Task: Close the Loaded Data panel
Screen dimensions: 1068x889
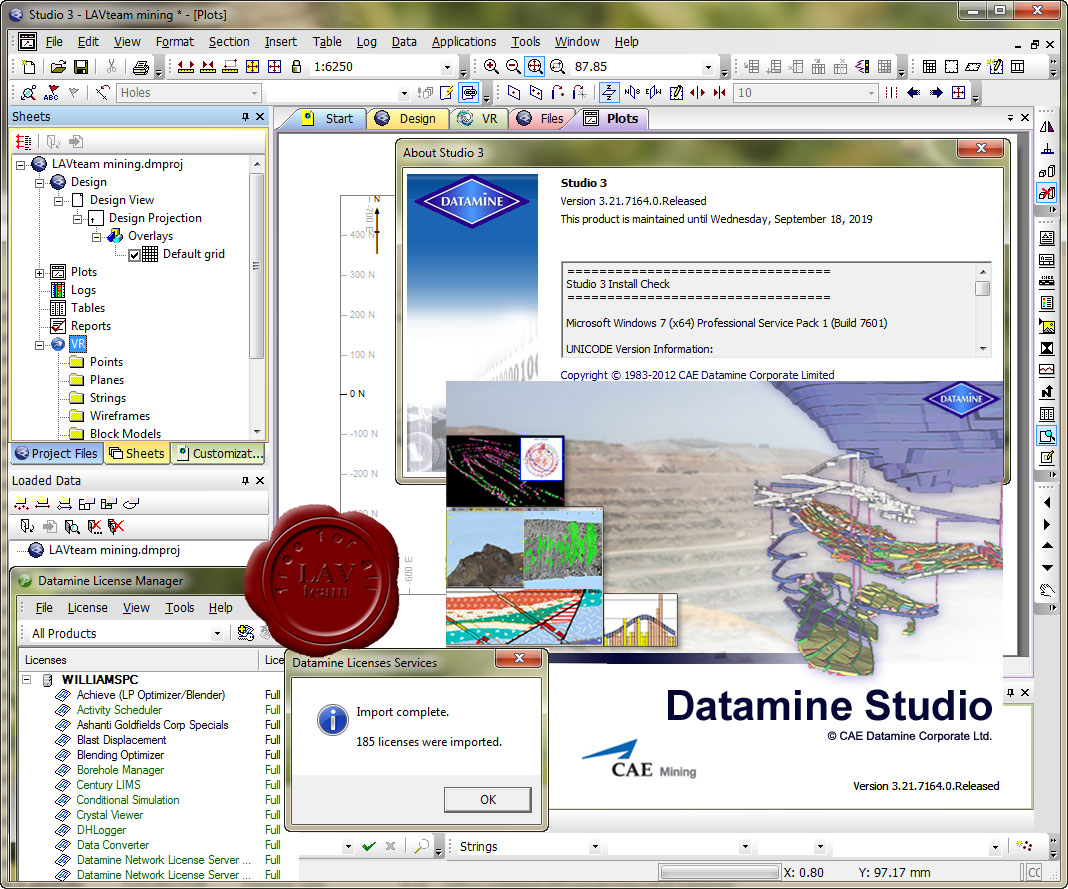Action: 260,480
